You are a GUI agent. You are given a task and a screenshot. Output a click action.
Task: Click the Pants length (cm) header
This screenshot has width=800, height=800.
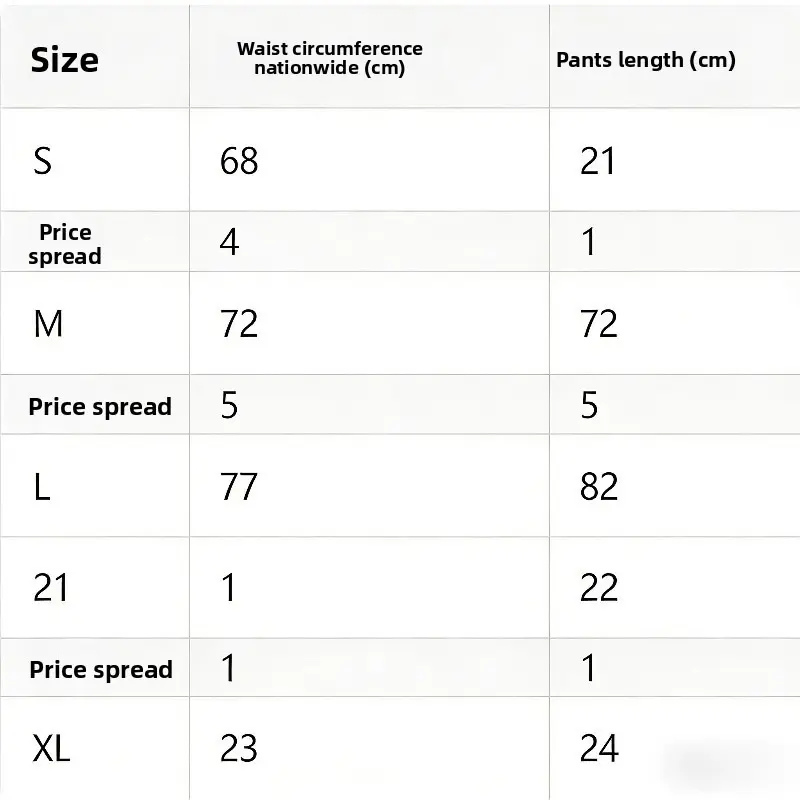click(x=645, y=59)
